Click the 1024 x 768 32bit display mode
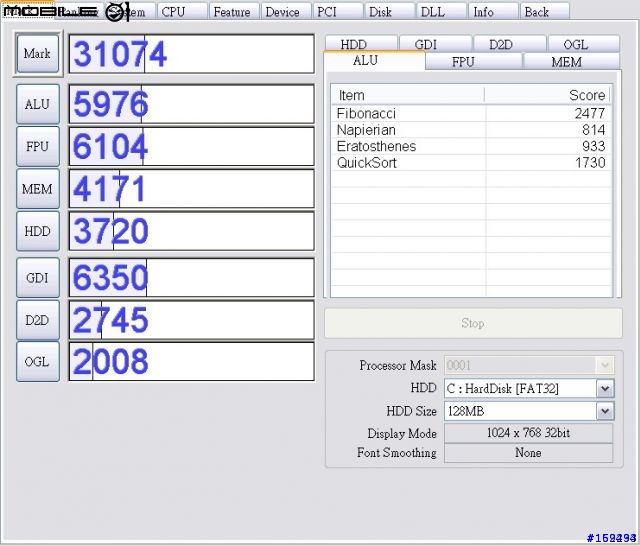The width and height of the screenshot is (640, 546). coord(529,433)
